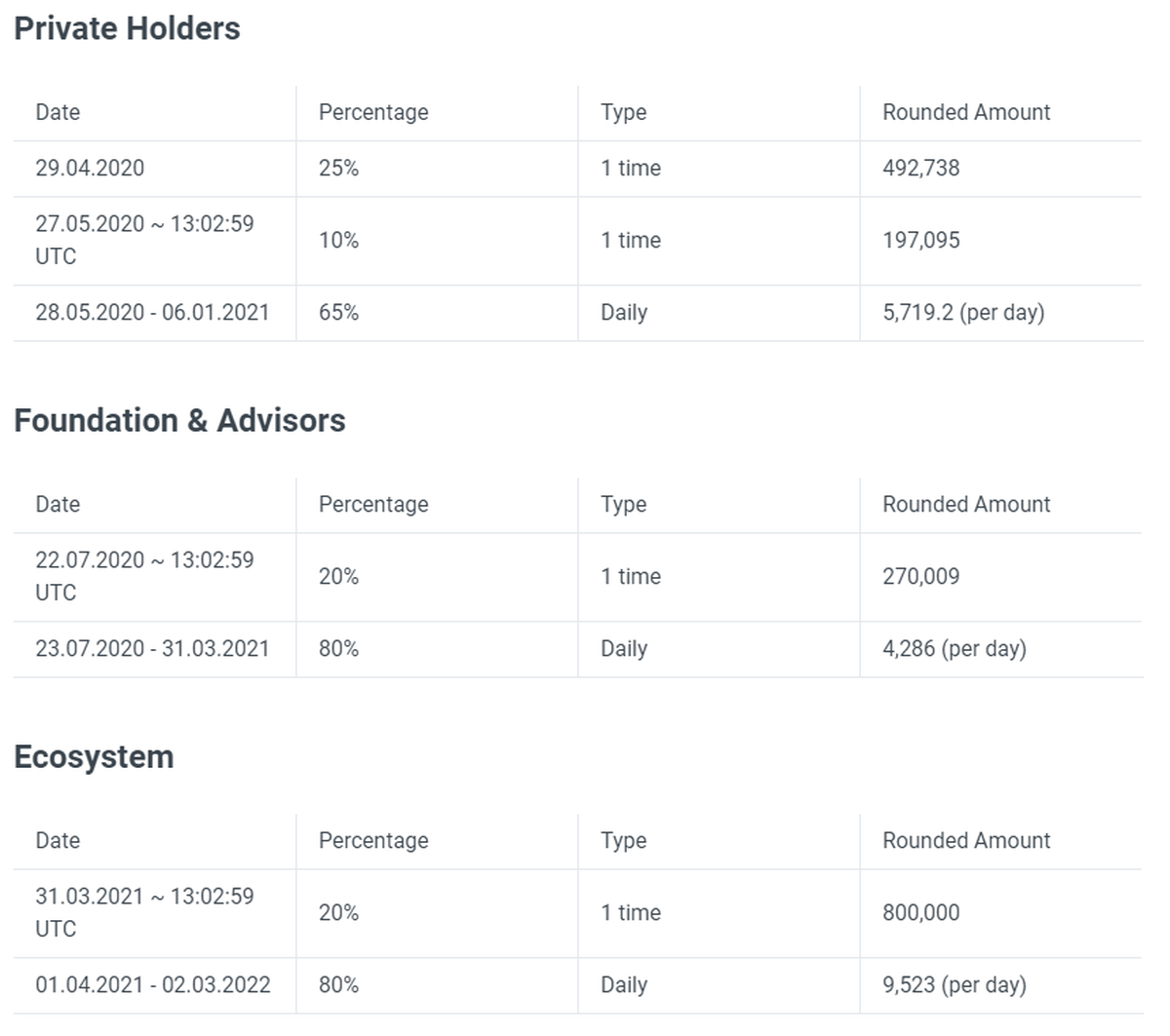The image size is (1170, 1036).
Task: Click the 22.07.2020 ~ 13:02:59 UTC date
Action: tap(144, 576)
